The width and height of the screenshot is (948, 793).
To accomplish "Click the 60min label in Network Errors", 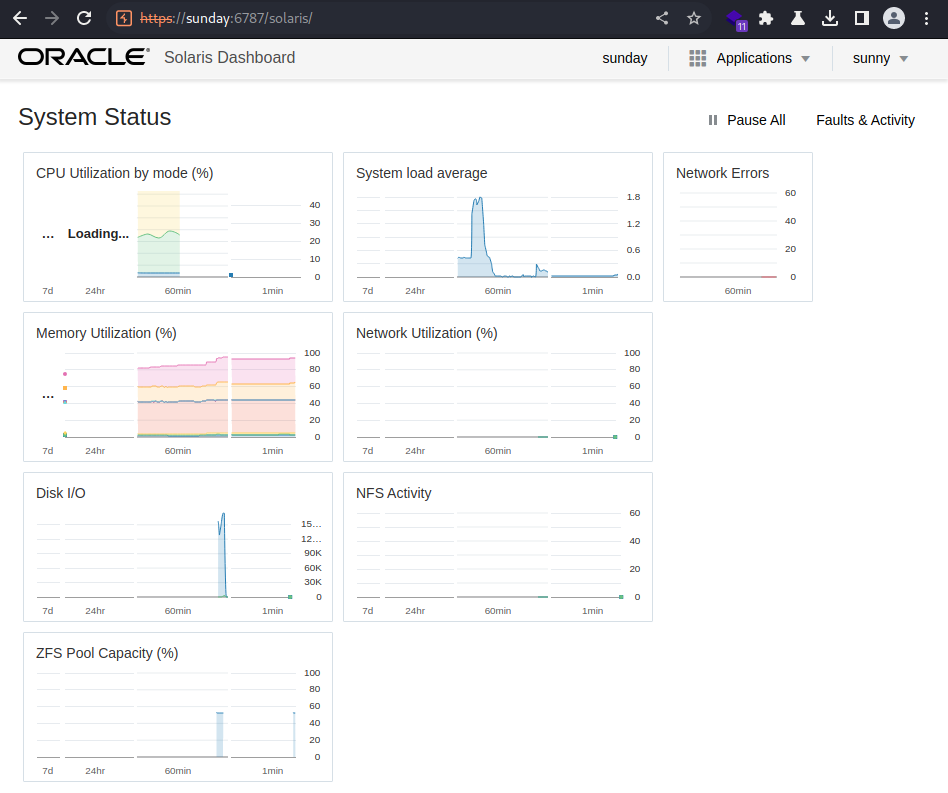I will click(x=738, y=291).
